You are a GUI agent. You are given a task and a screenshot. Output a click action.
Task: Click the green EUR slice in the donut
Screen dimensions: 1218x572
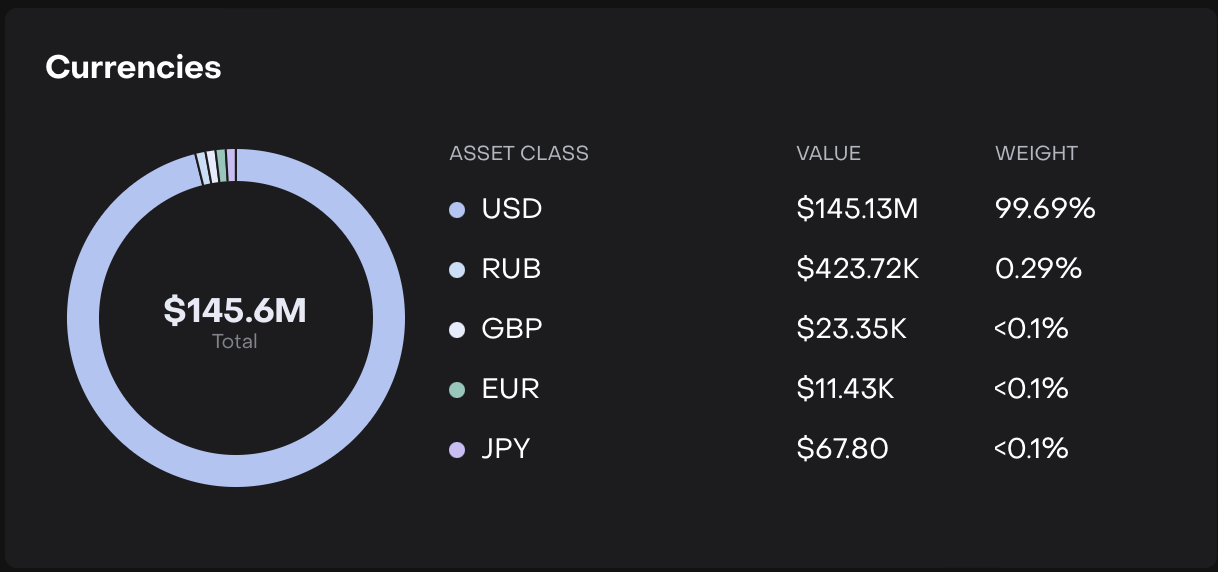(x=221, y=167)
